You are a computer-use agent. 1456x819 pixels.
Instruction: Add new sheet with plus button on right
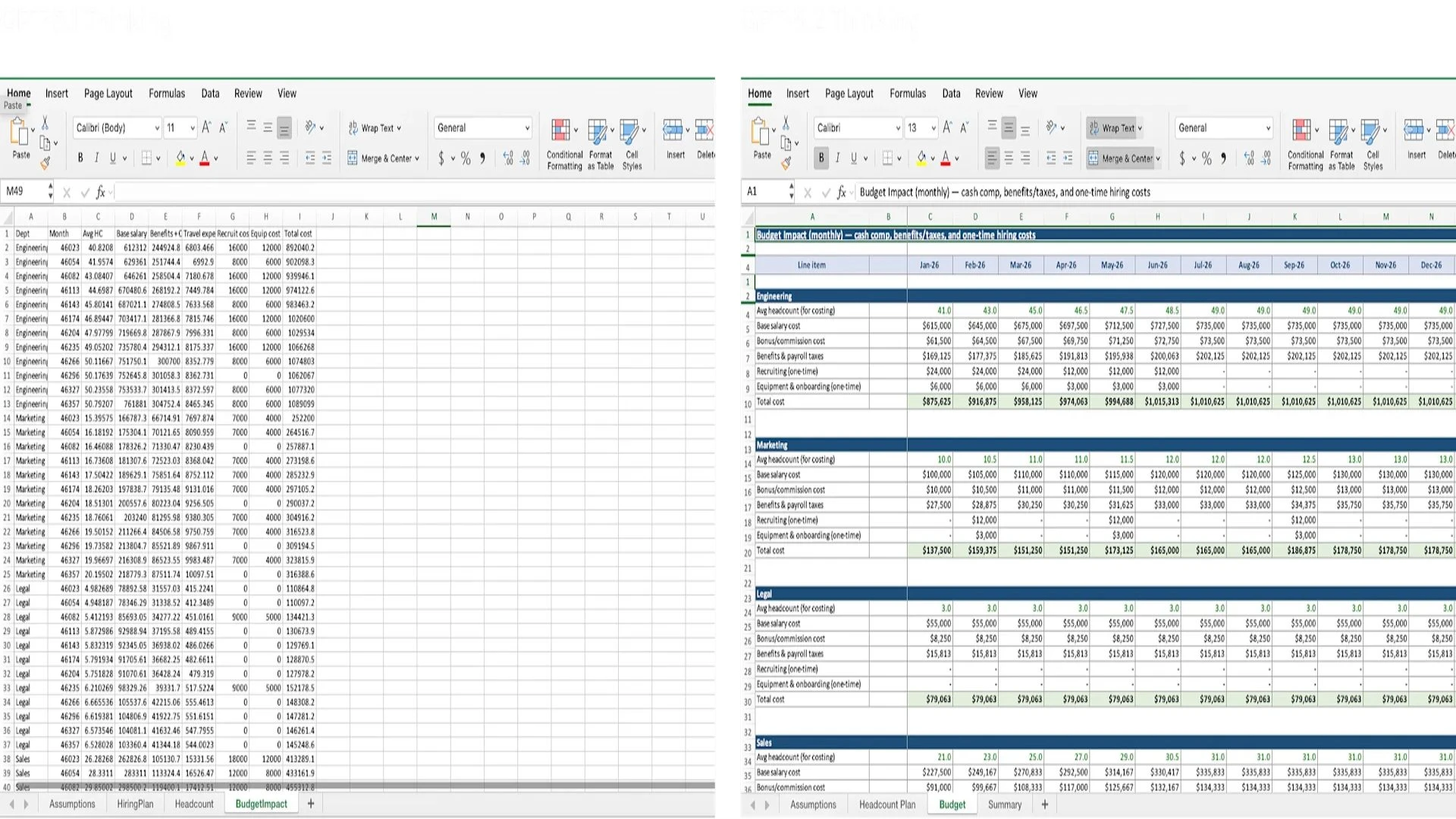click(x=1045, y=805)
